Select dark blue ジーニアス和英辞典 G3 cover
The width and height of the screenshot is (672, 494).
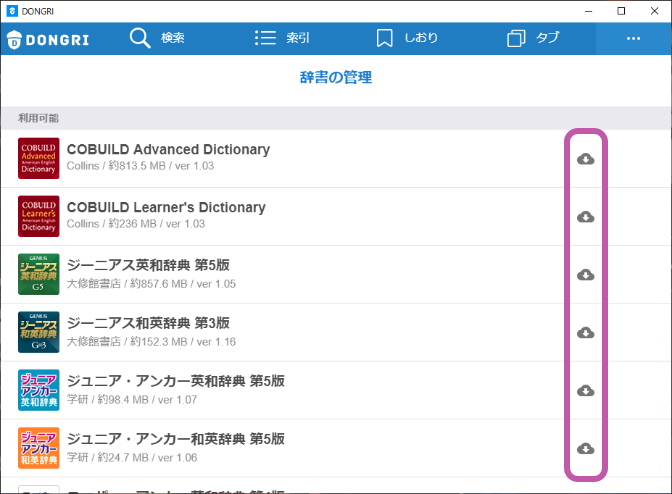click(39, 332)
